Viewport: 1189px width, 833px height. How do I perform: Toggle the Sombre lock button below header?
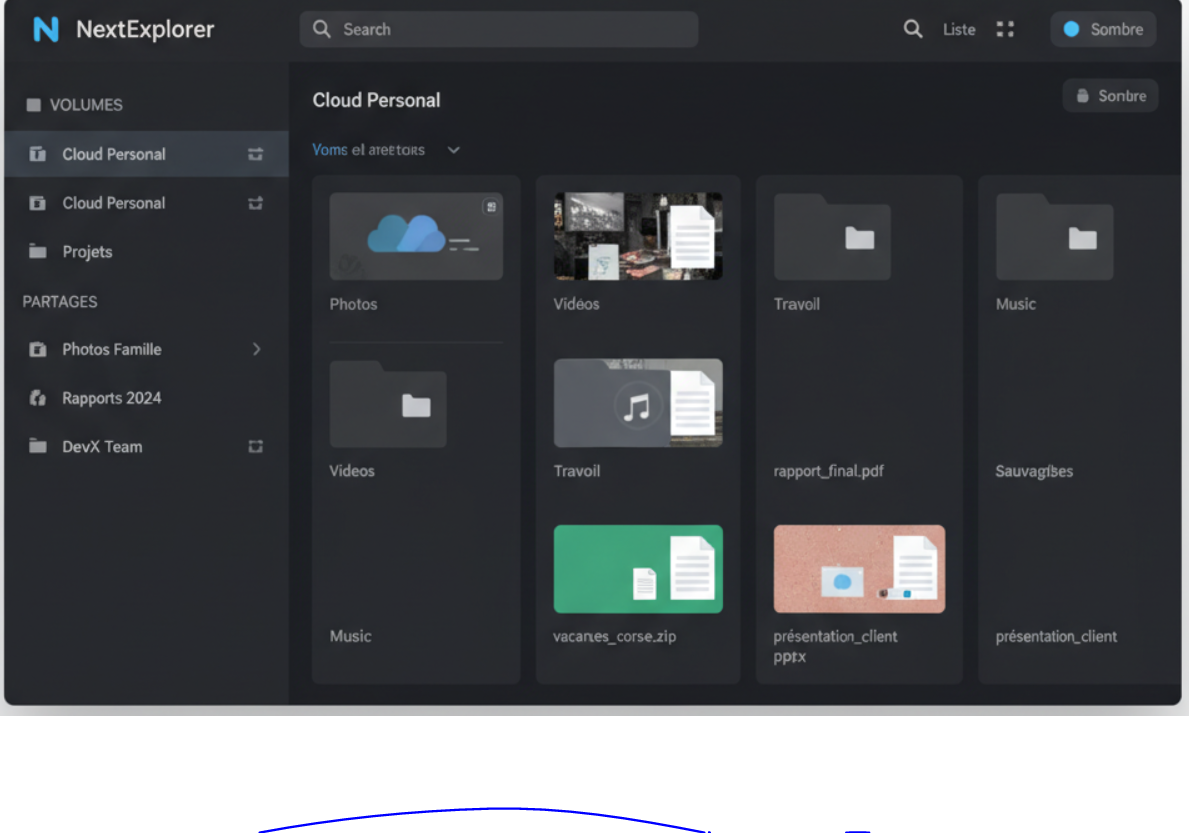pyautogui.click(x=1110, y=96)
